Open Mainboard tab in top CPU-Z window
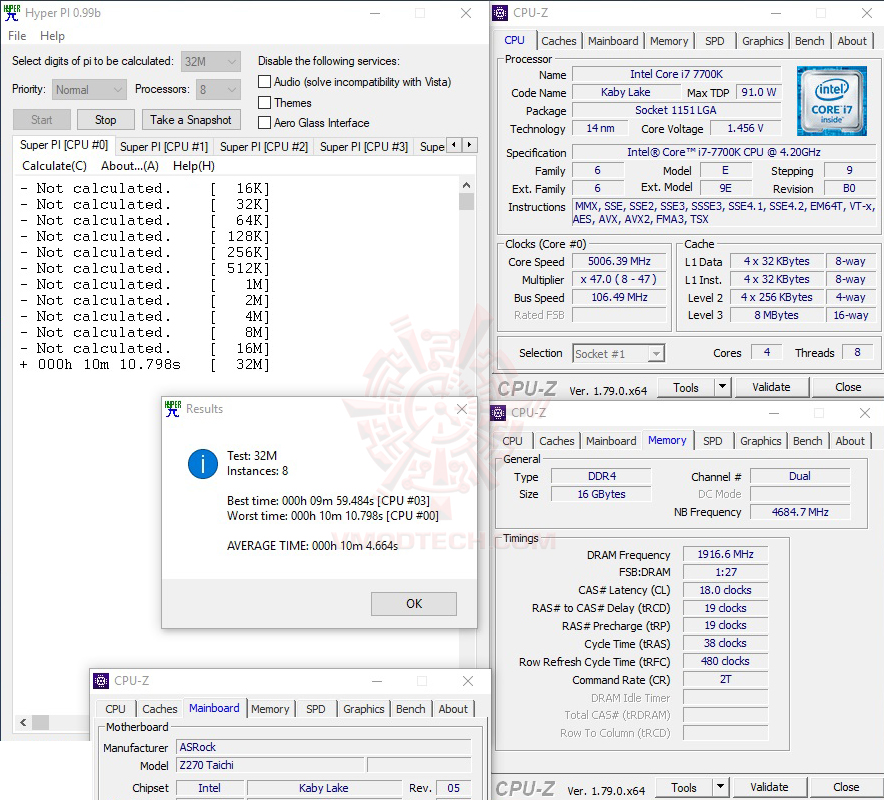Screen dimensions: 884x800 (613, 41)
